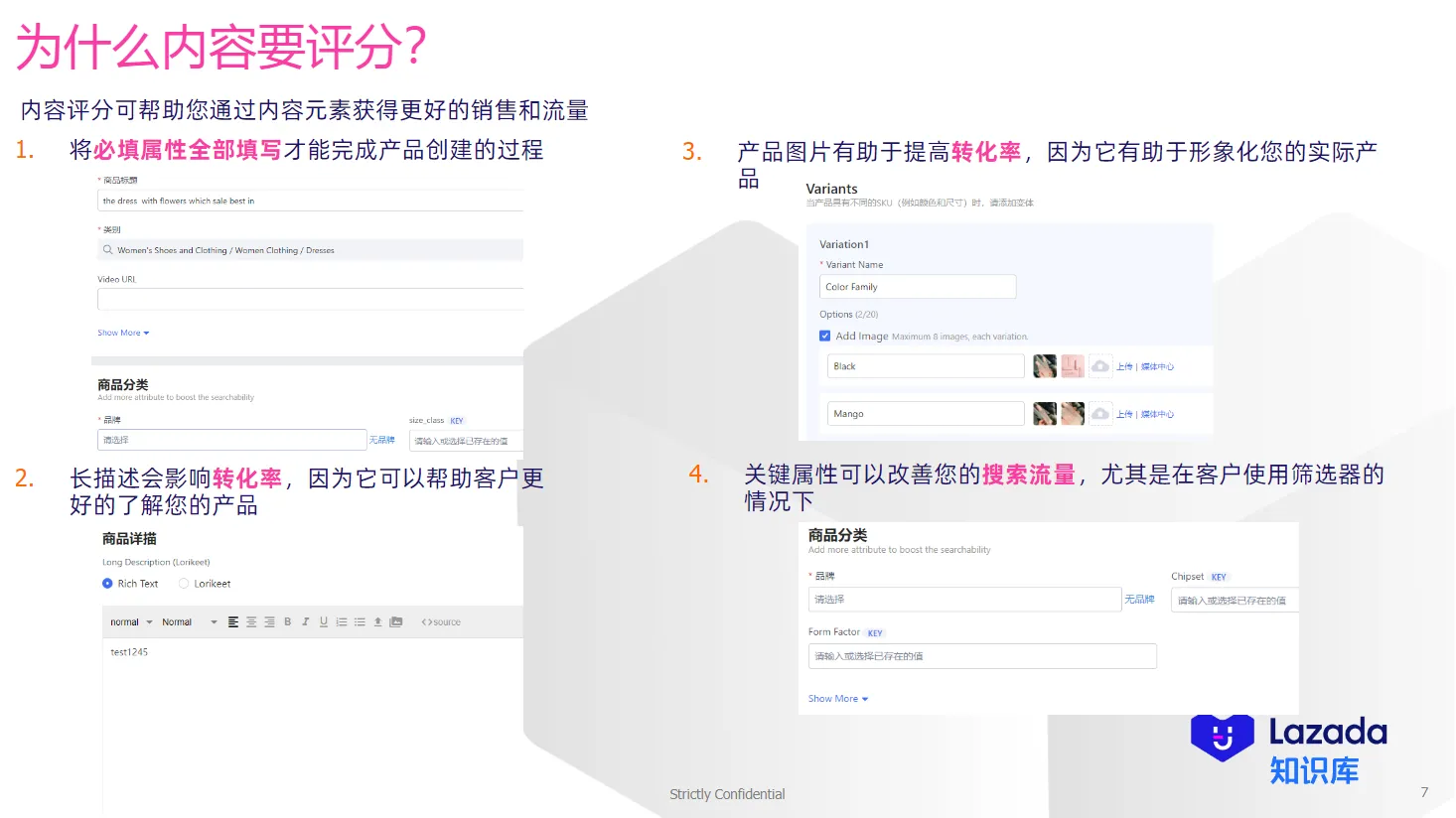Open 媒体中心 for the Black variant
1456x818 pixels.
(x=1157, y=366)
